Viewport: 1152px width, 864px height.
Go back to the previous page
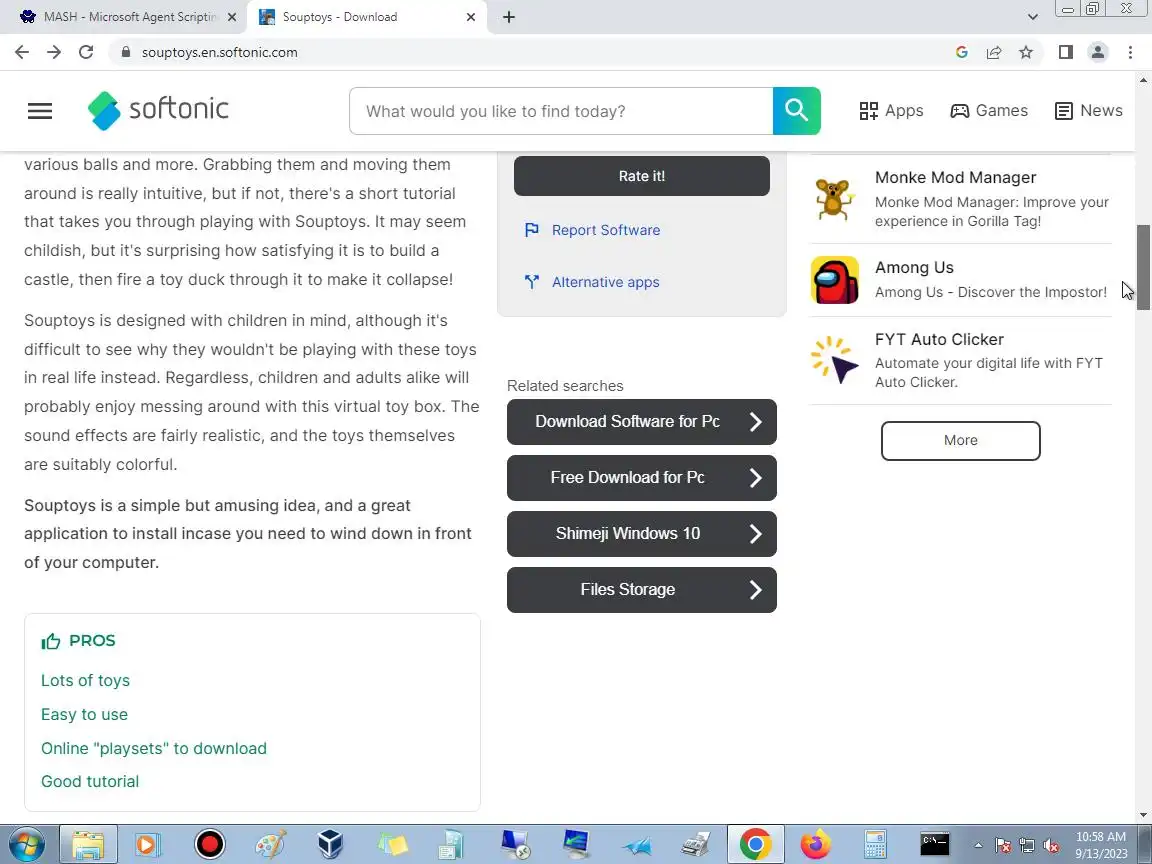pyautogui.click(x=22, y=52)
